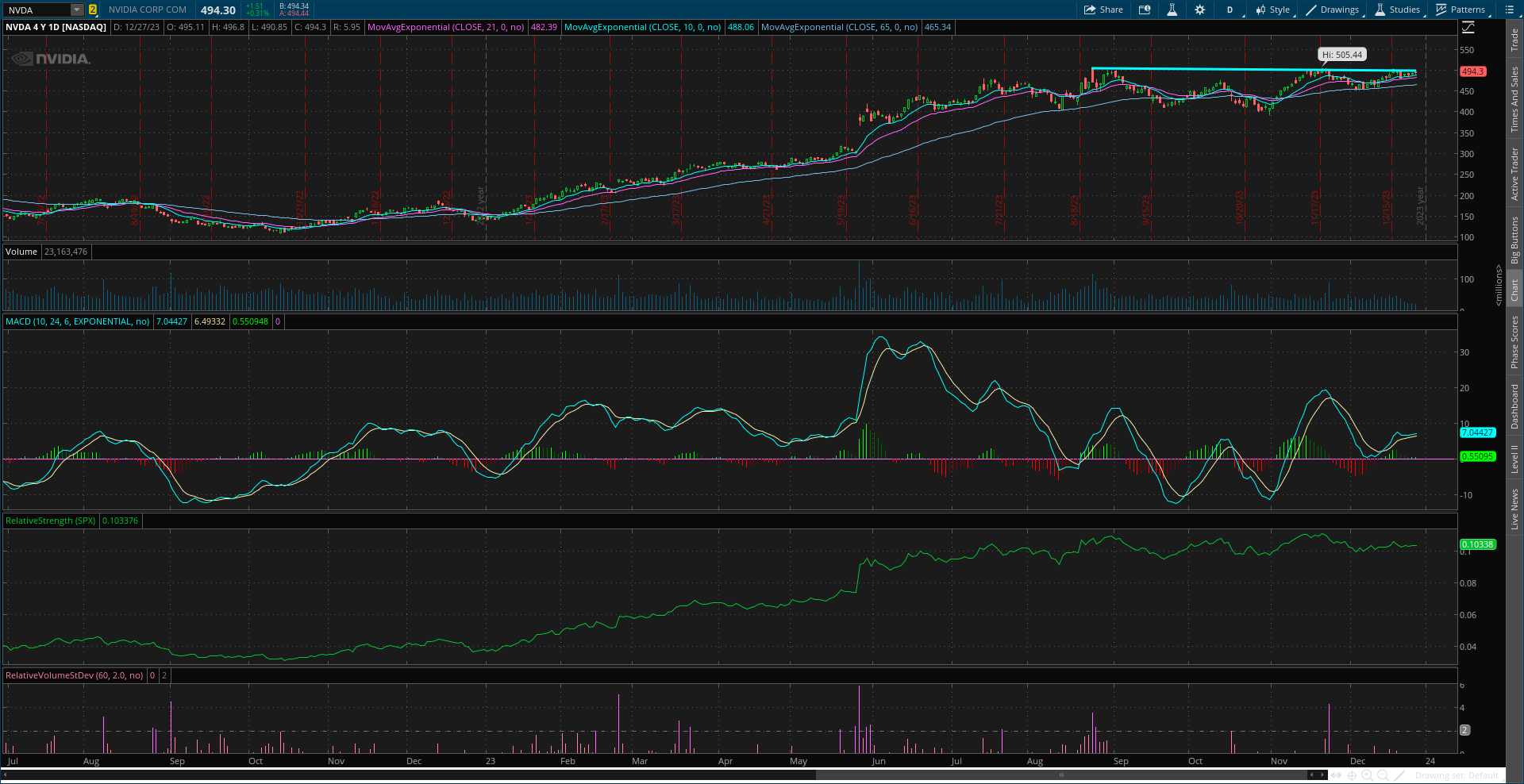
Task: Open the list options menu icon
Action: click(x=1509, y=10)
